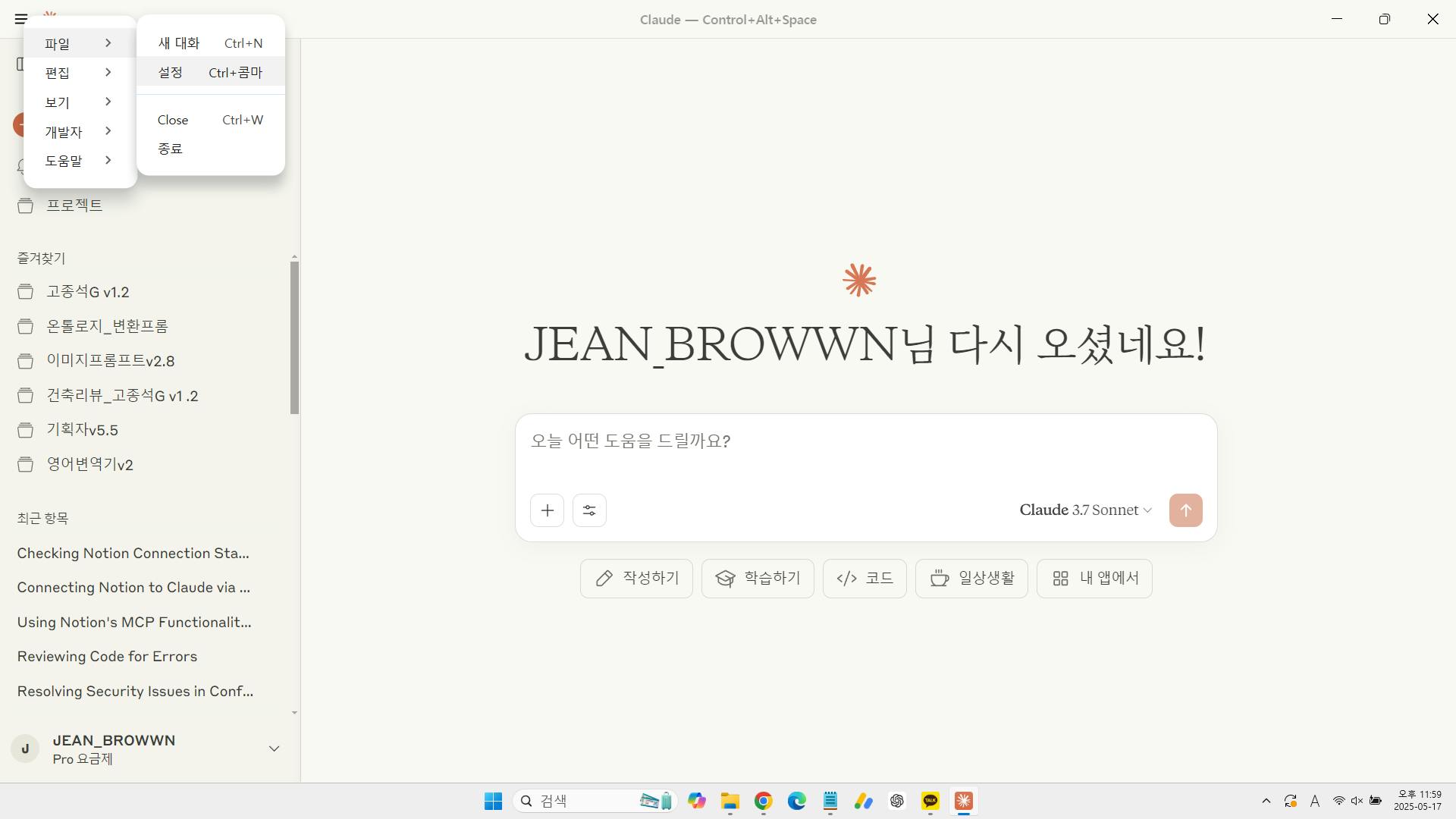Expand the JEAN_BROWWN account menu chevron
This screenshot has height=819, width=1456.
tap(274, 748)
